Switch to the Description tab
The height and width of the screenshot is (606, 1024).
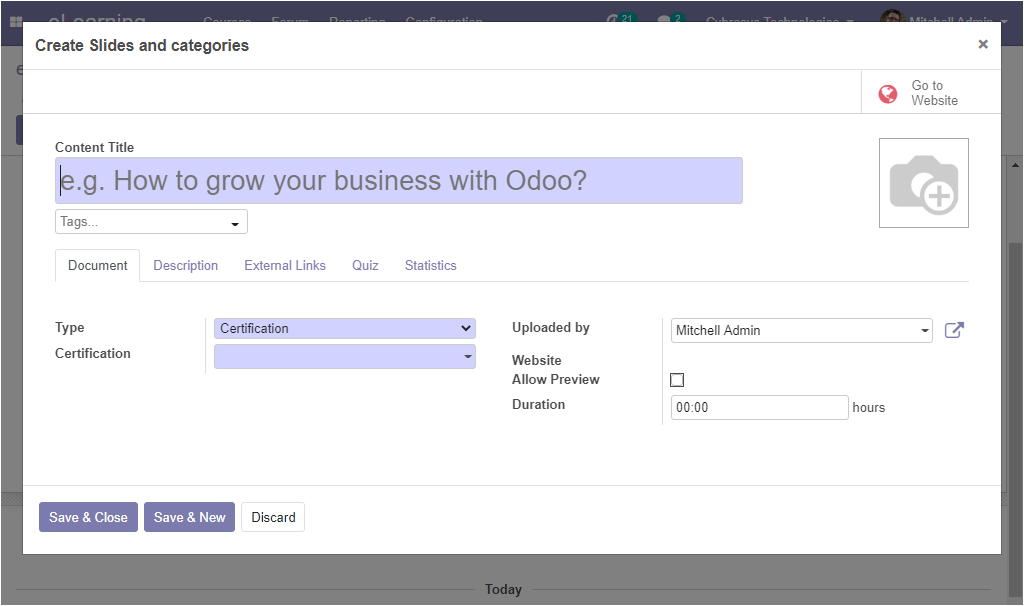[185, 266]
